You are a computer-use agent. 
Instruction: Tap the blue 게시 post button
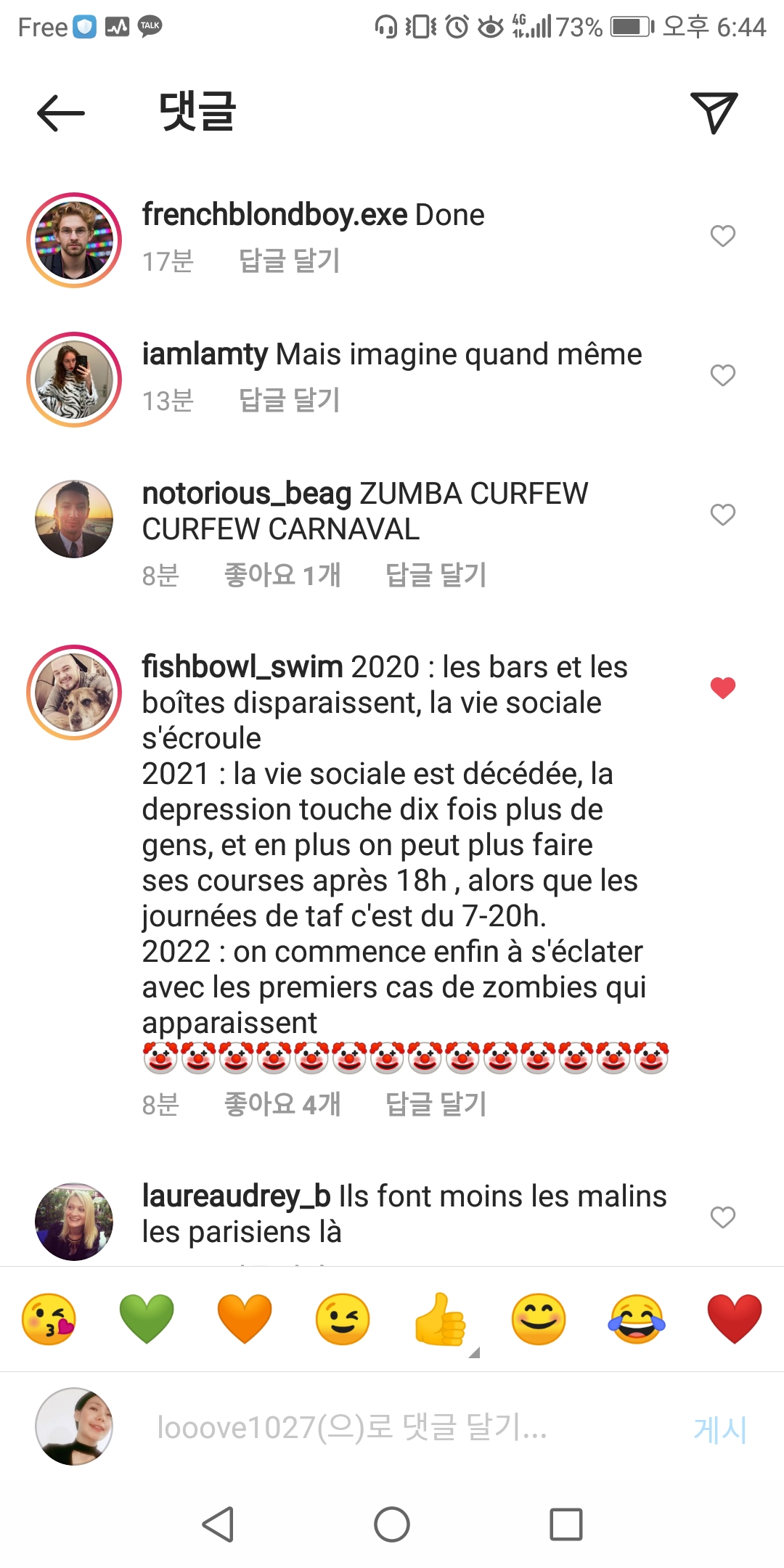tap(720, 1429)
